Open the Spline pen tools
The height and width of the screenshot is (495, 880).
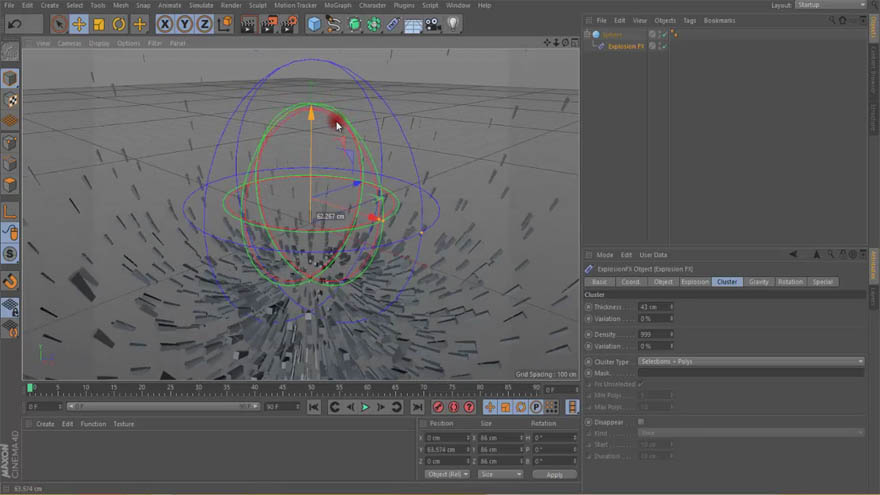click(x=334, y=24)
